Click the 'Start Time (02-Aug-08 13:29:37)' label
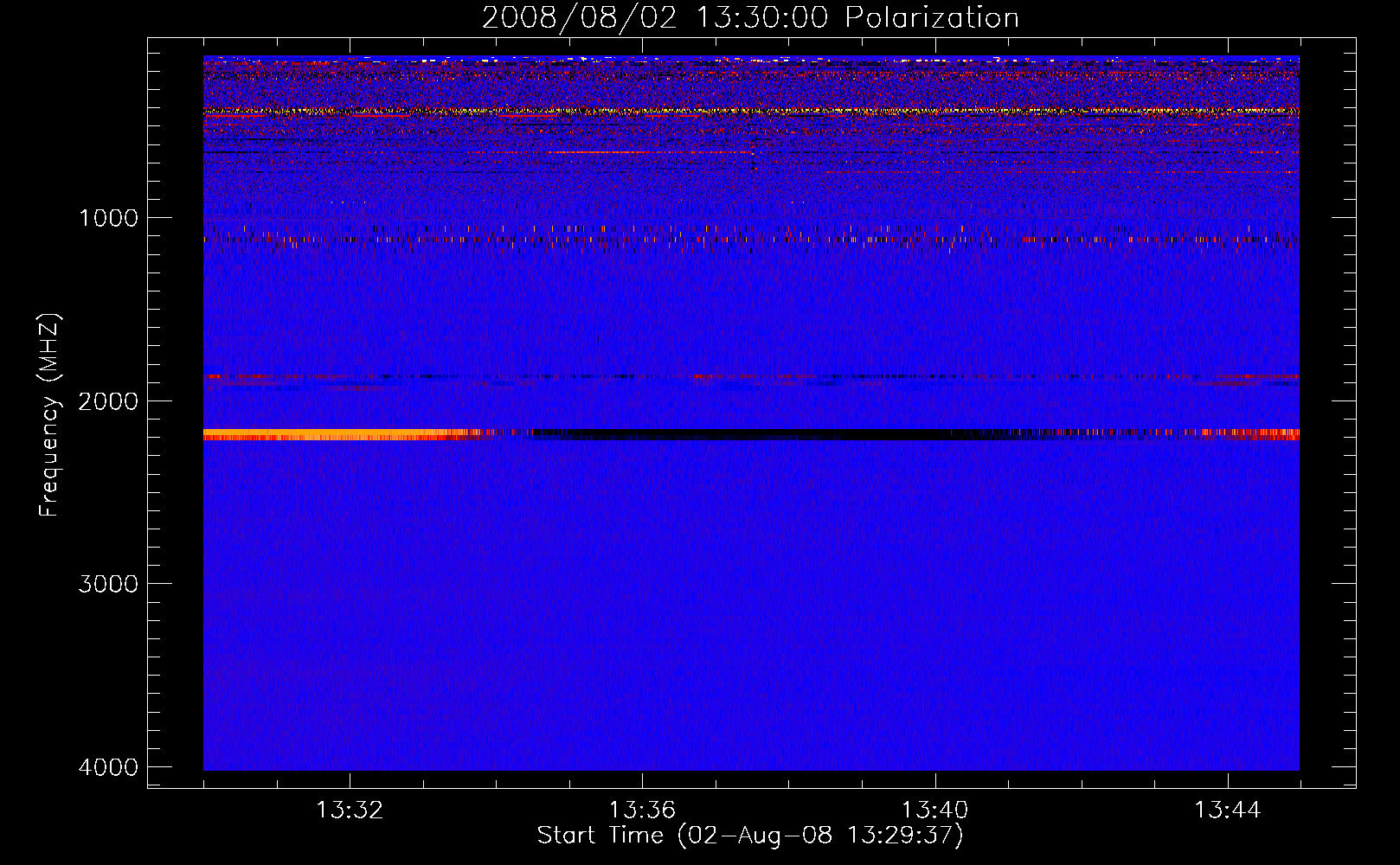This screenshot has width=1400, height=865. point(750,836)
